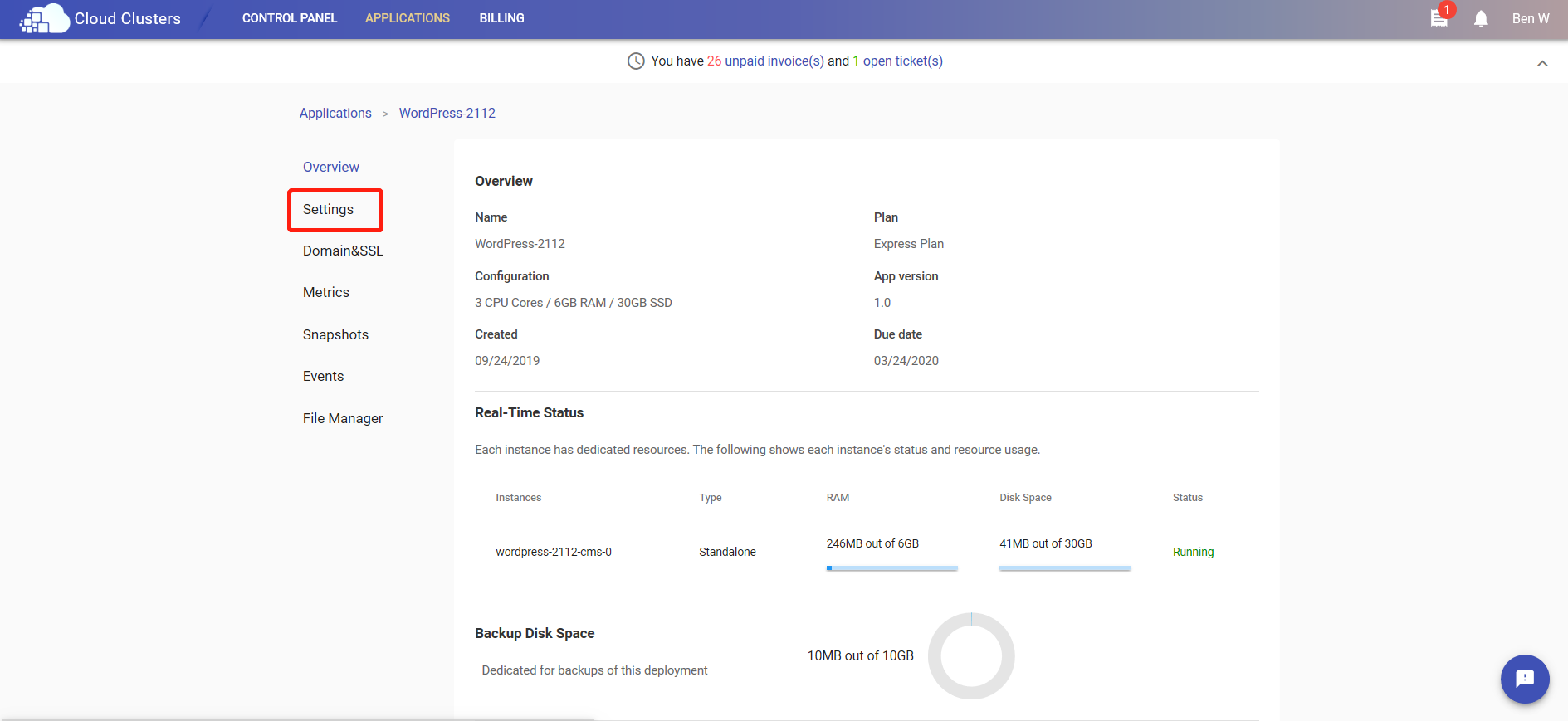Open the File Manager sidebar tab
The width and height of the screenshot is (1568, 721).
(x=343, y=418)
